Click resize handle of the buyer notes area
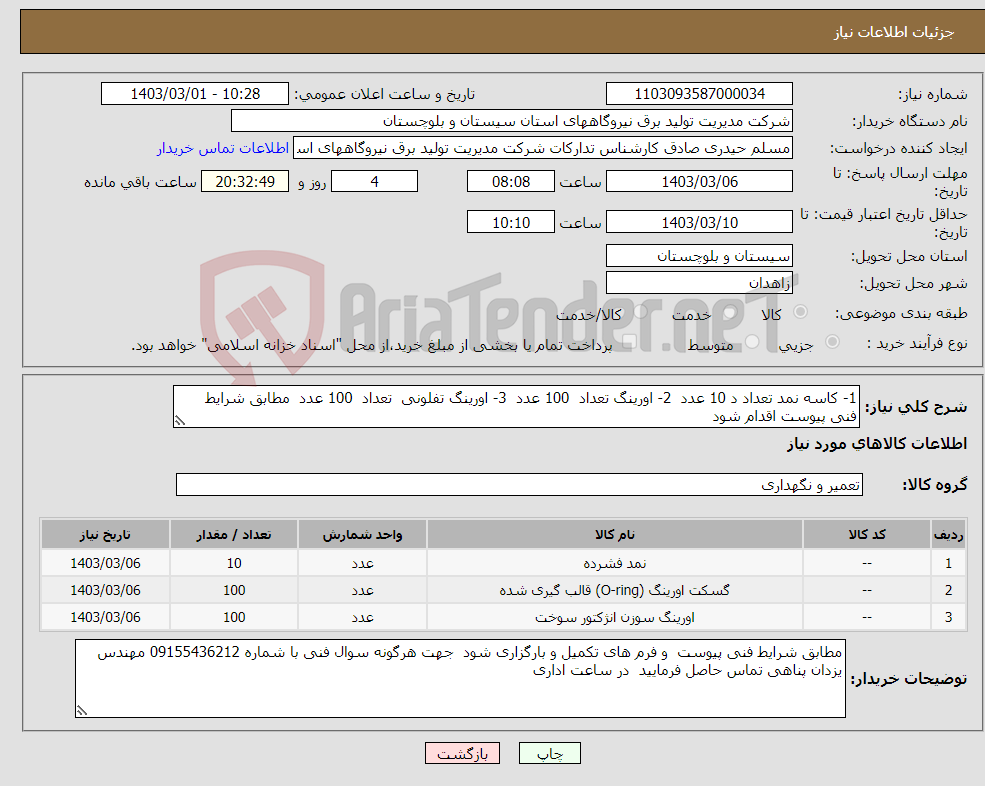 point(82,711)
